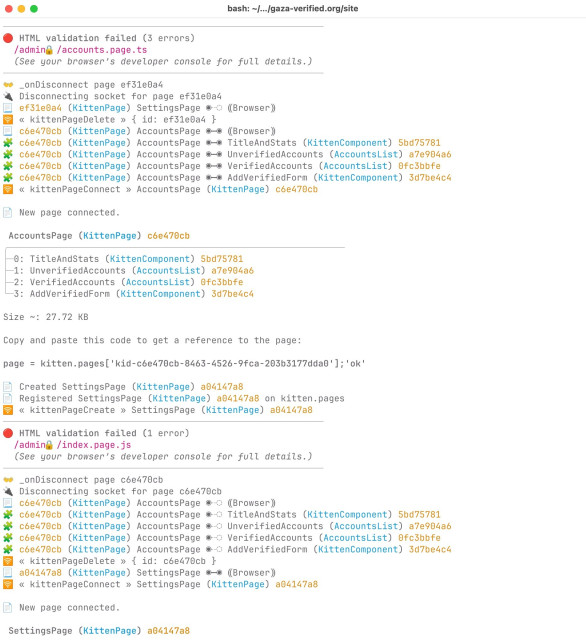Image resolution: width=586 pixels, height=640 pixels.
Task: Click the text '_onDisconnect page c6e470cb'
Action: (91, 480)
